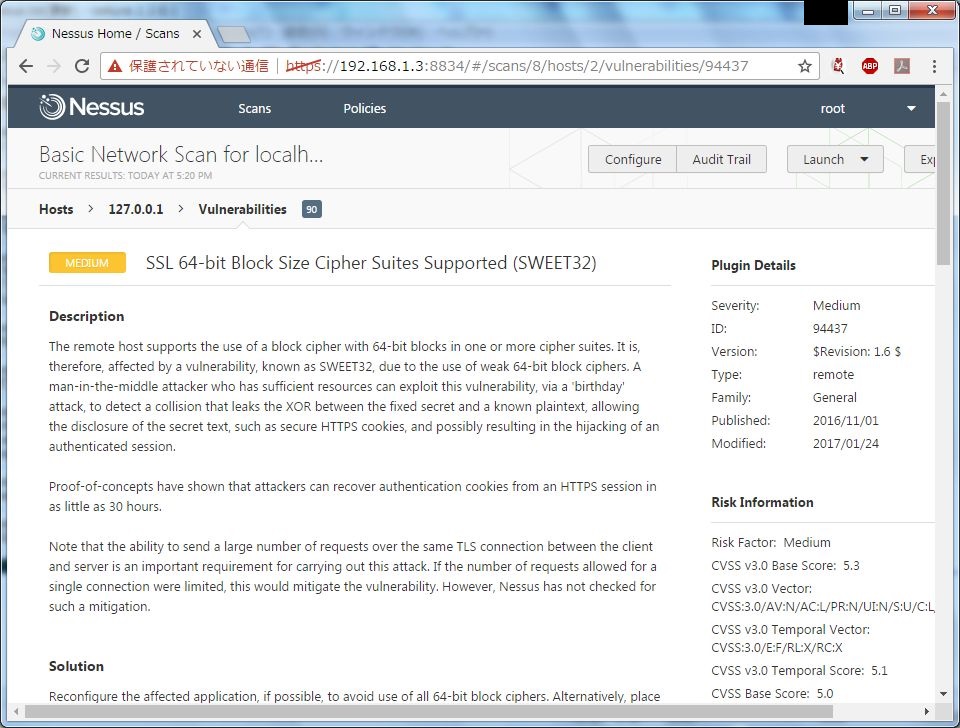Go to the Hosts breadcrumb

tap(56, 209)
